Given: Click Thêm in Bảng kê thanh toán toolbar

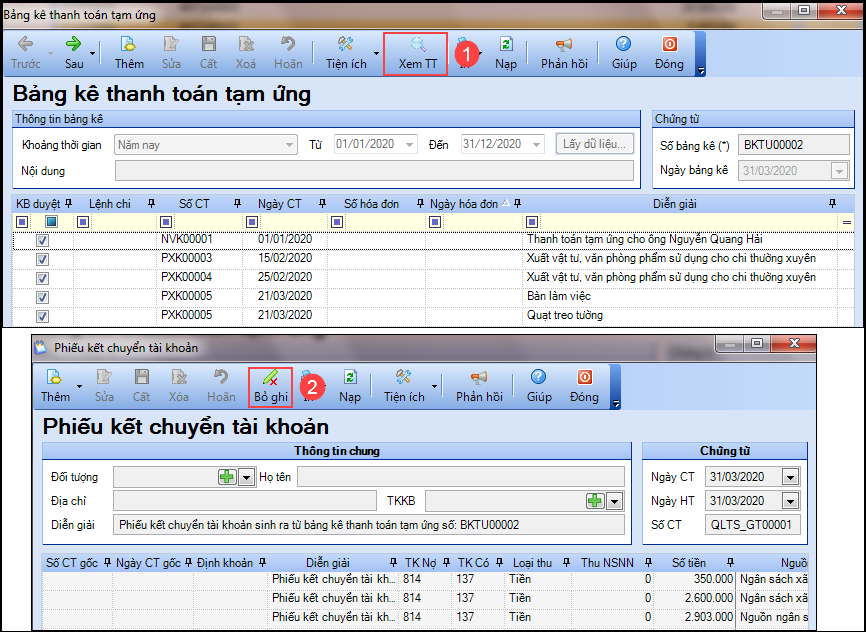Looking at the screenshot, I should 129,52.
